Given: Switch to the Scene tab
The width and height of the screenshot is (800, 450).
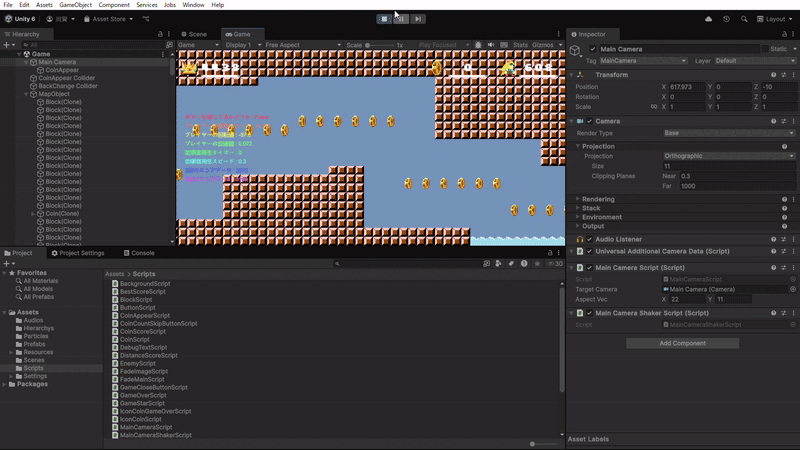Looking at the screenshot, I should tap(194, 34).
